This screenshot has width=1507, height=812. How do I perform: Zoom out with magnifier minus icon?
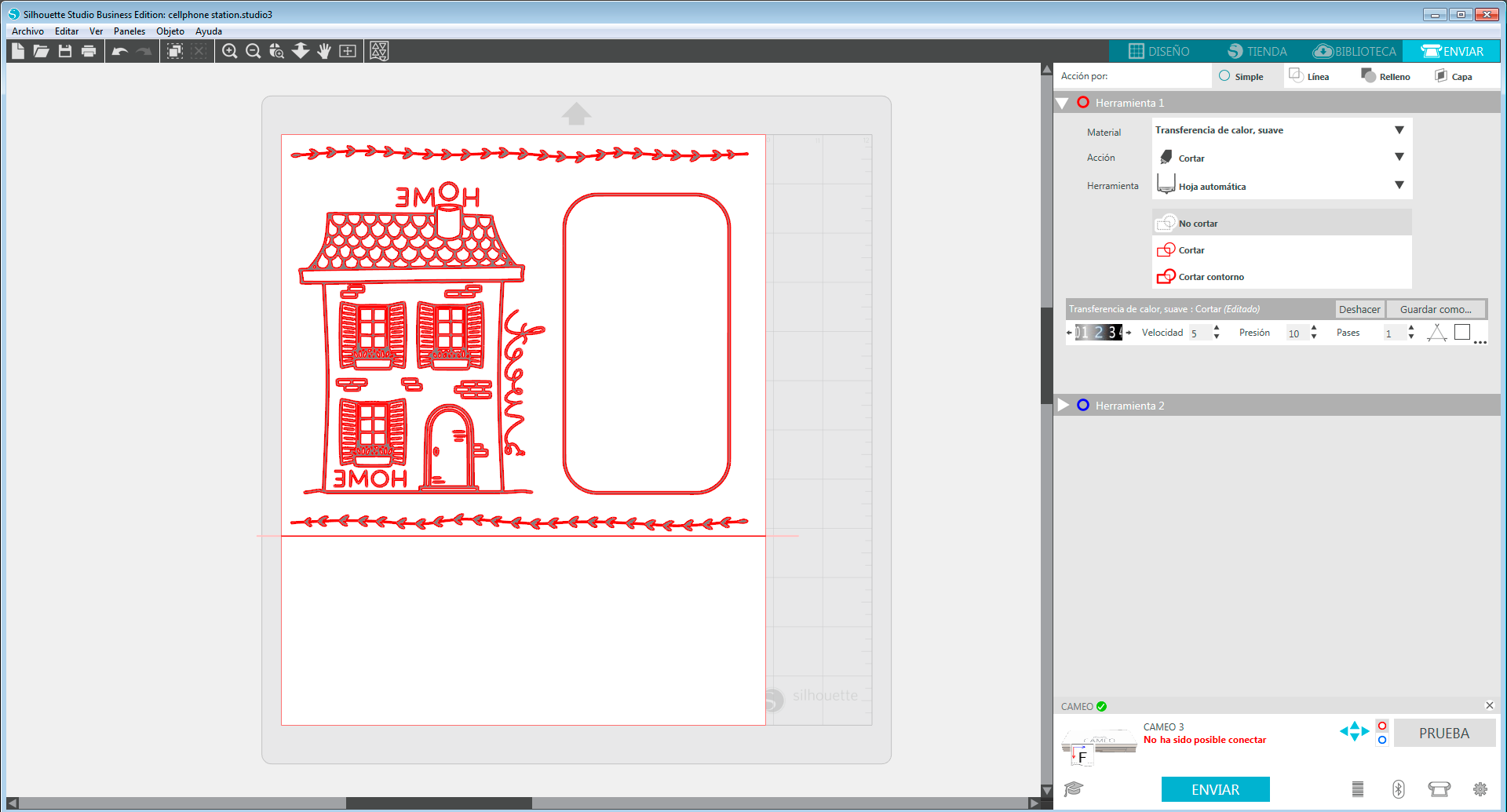(254, 51)
